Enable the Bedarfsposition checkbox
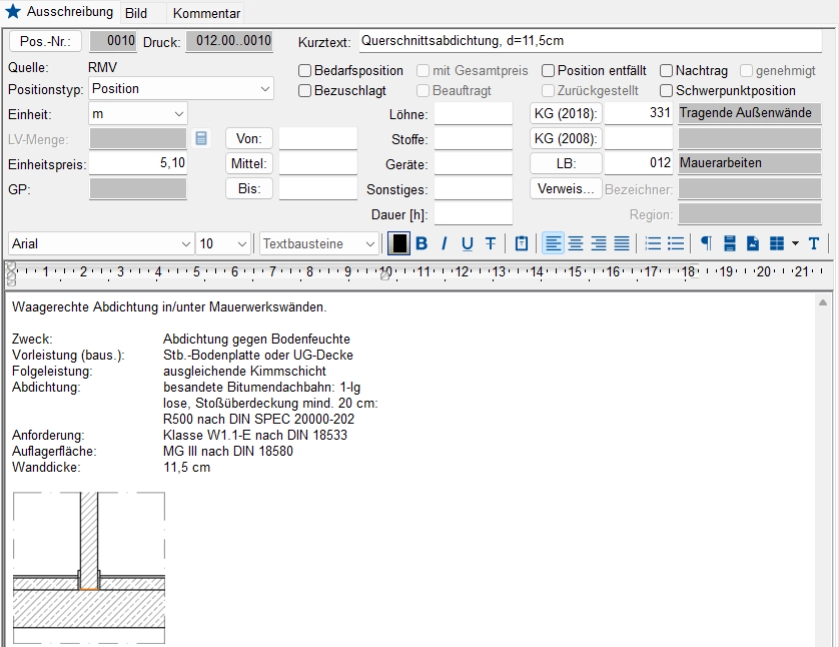 coord(306,71)
